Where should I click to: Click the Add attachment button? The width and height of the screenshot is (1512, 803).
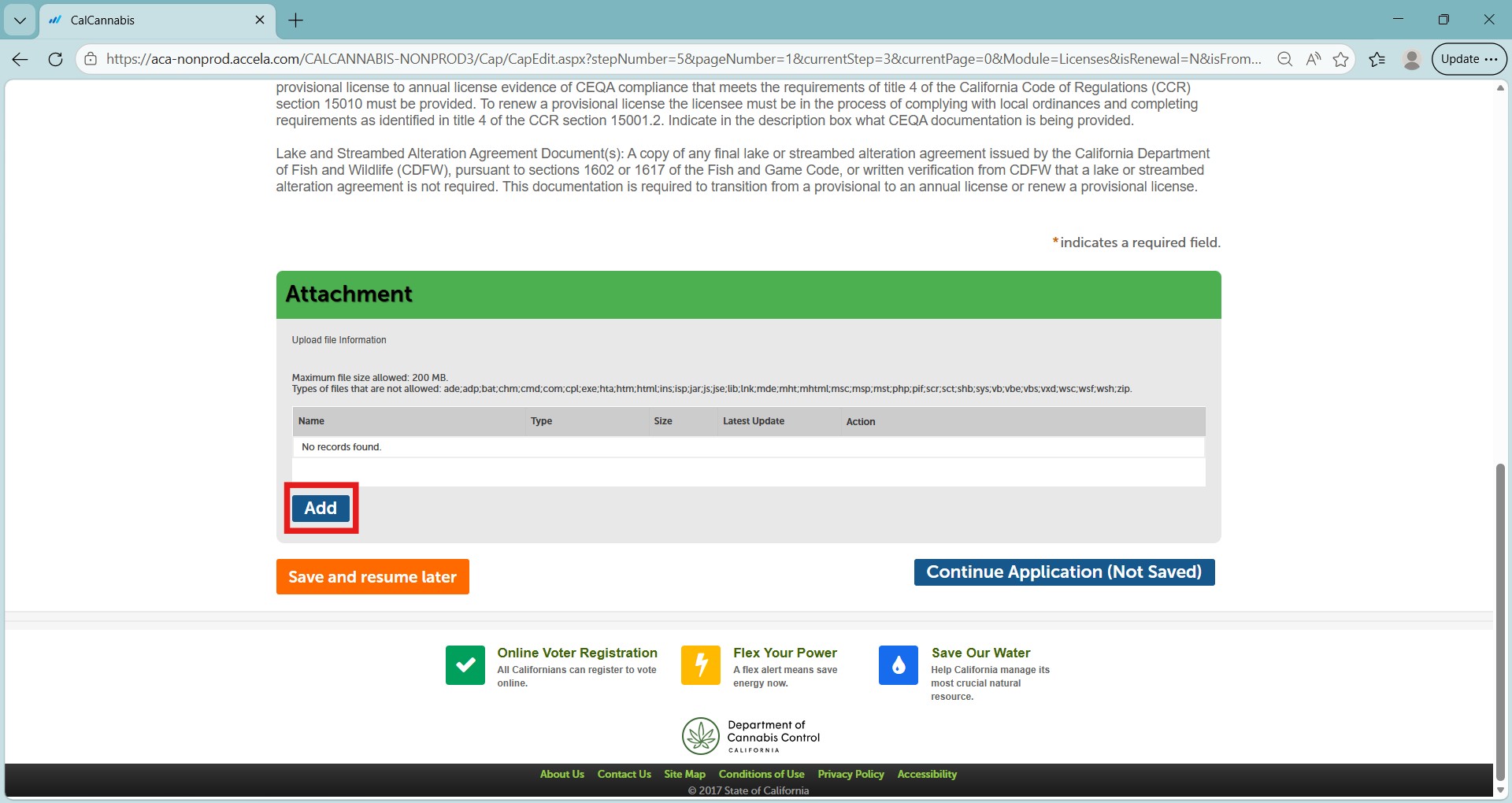(321, 508)
